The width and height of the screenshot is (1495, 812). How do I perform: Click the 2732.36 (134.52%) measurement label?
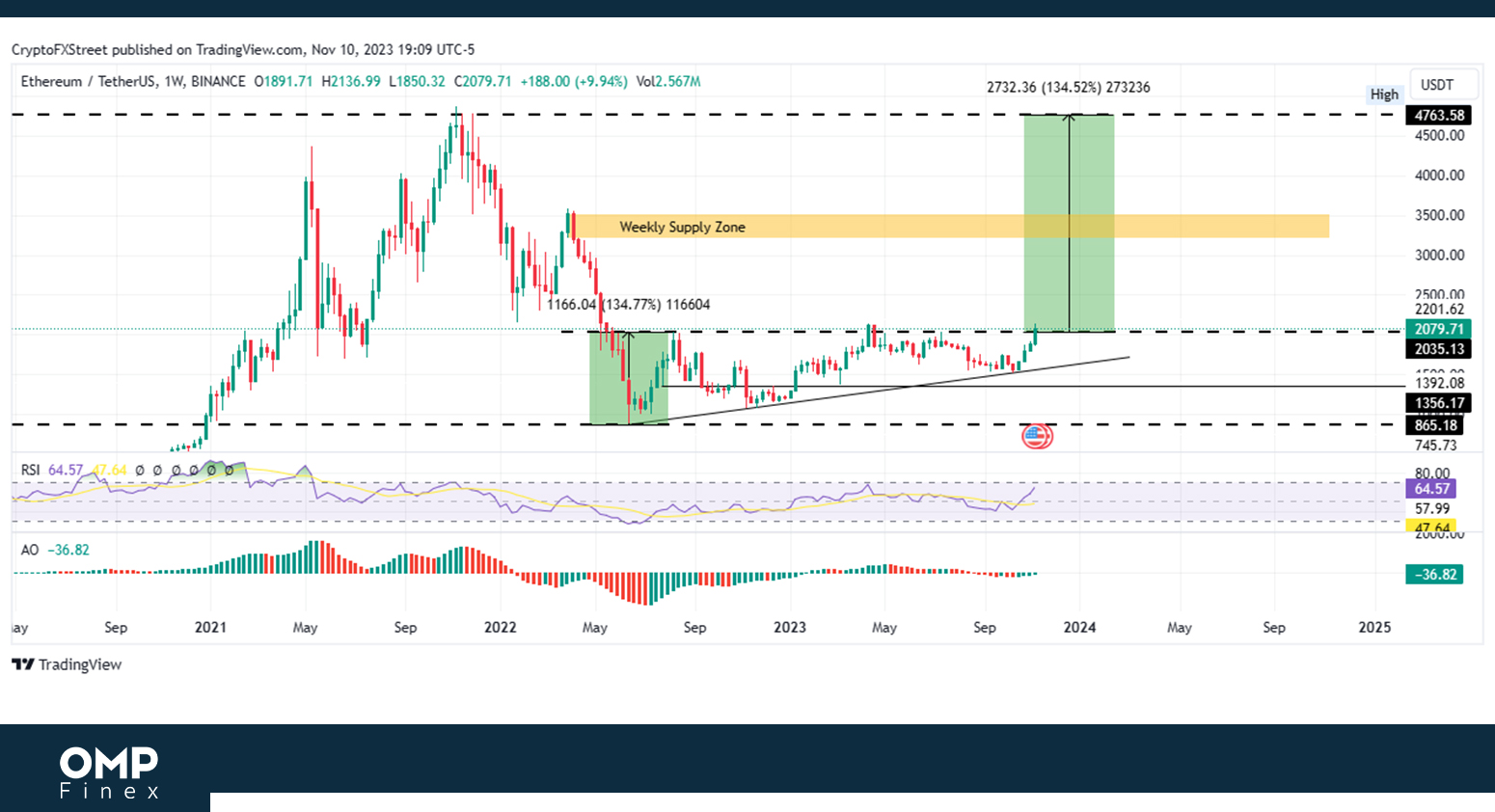(1068, 87)
